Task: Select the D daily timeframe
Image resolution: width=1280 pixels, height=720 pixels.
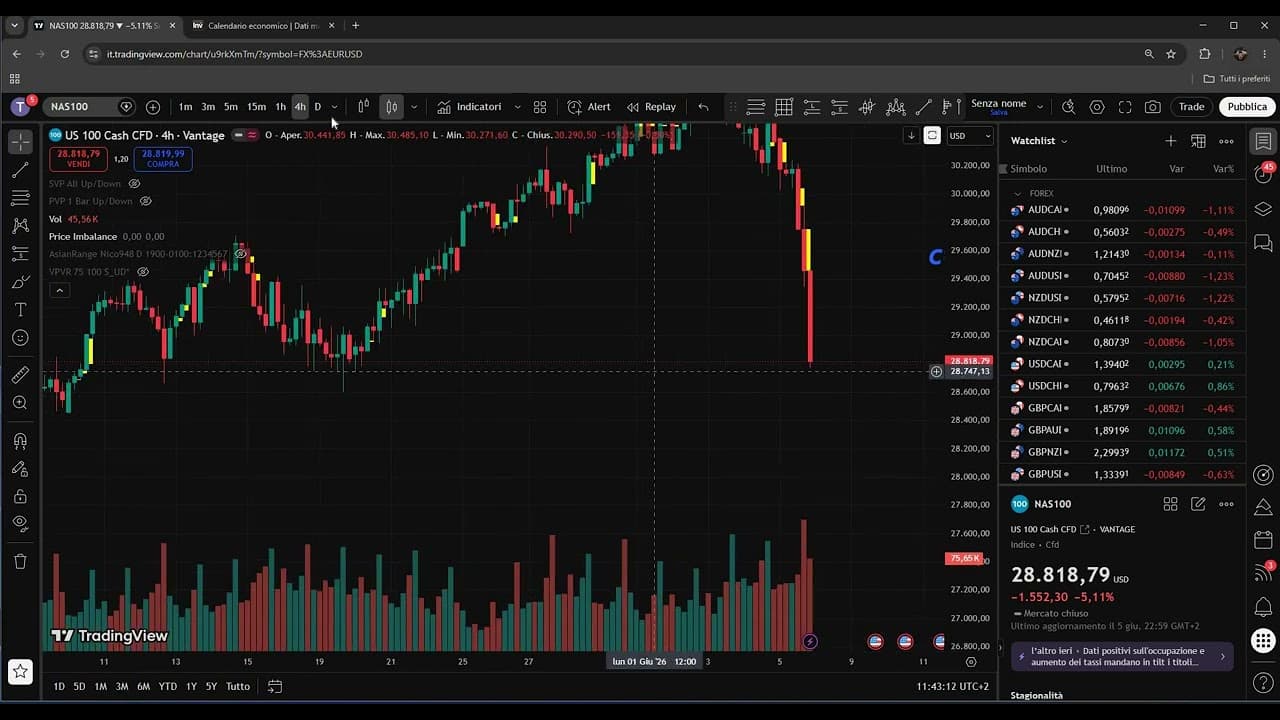Action: pos(318,107)
